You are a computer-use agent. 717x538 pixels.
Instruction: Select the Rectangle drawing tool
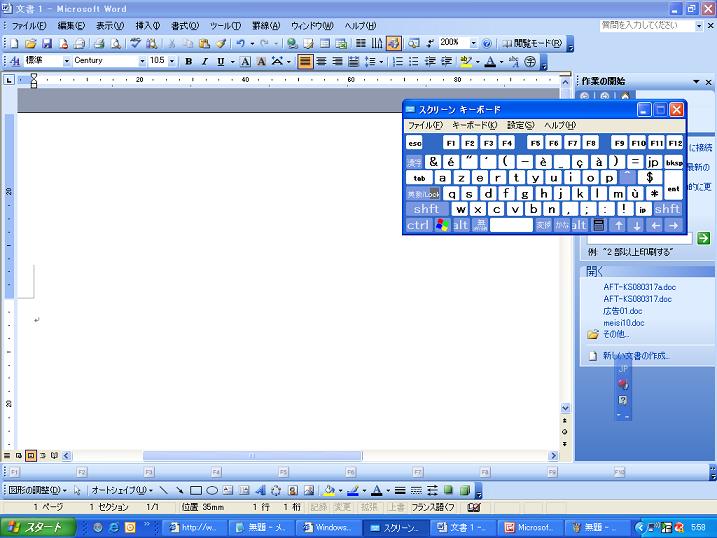(196, 490)
